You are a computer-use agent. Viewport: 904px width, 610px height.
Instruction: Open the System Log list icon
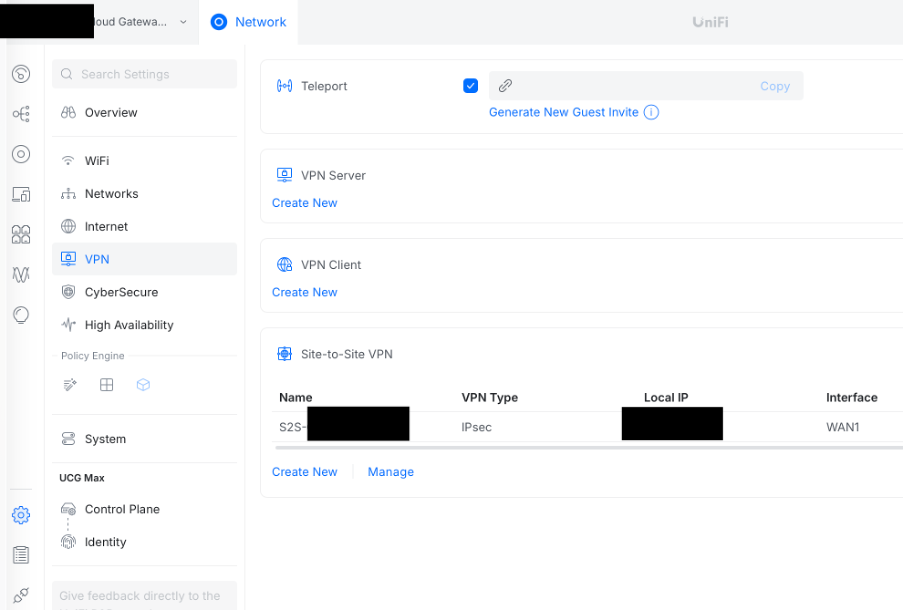click(x=21, y=555)
